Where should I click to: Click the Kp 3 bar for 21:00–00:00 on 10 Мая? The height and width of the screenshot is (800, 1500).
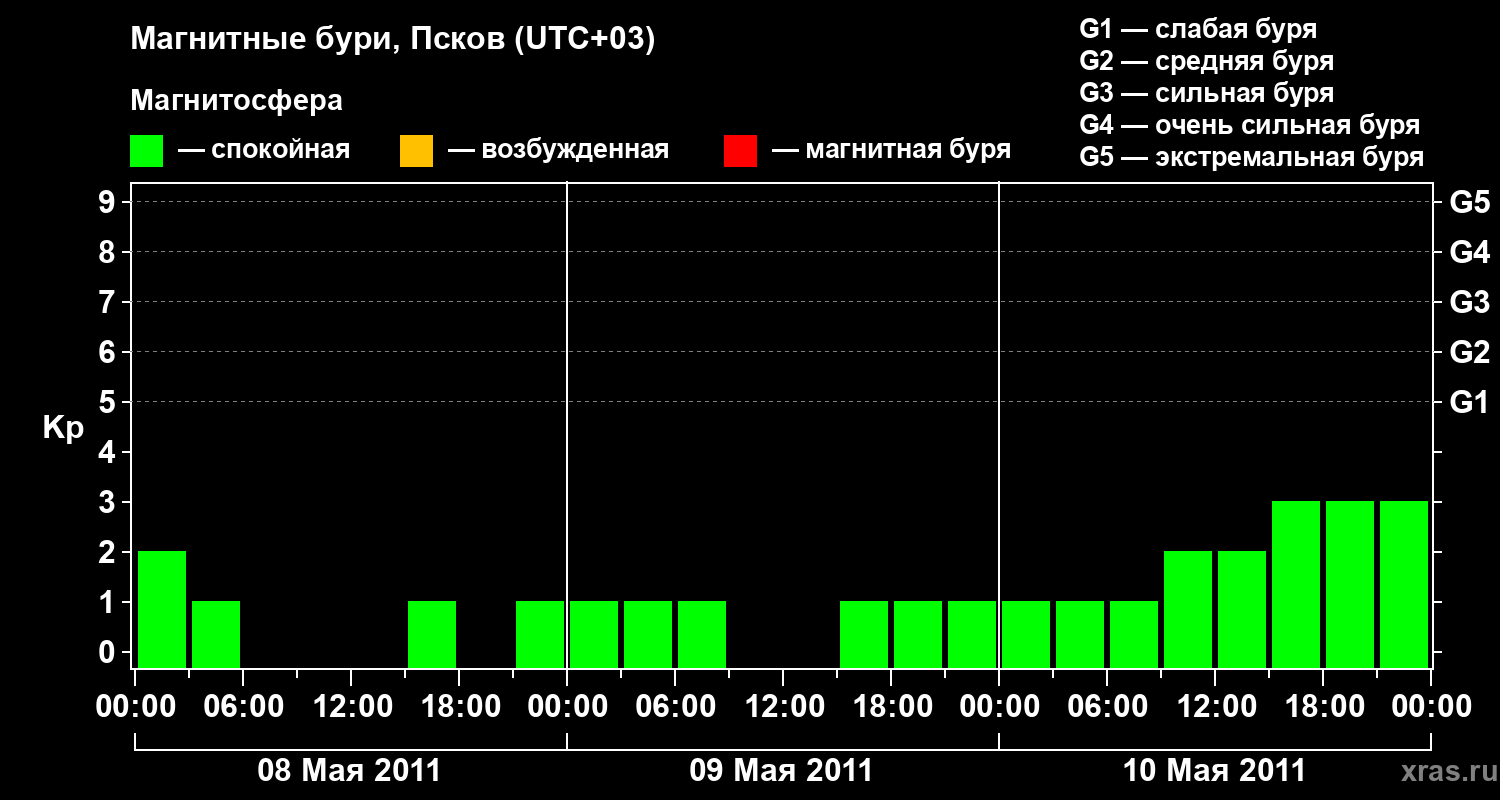[1404, 584]
